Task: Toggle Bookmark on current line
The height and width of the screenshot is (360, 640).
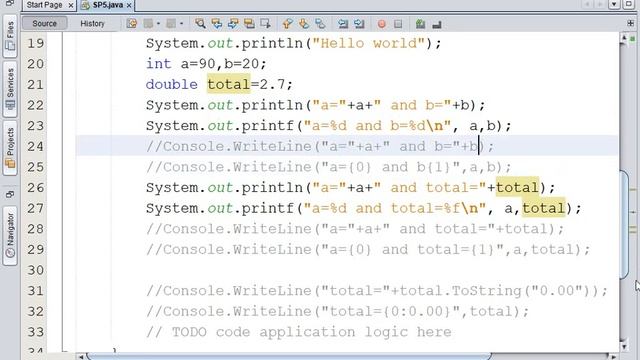Action: tap(320, 24)
